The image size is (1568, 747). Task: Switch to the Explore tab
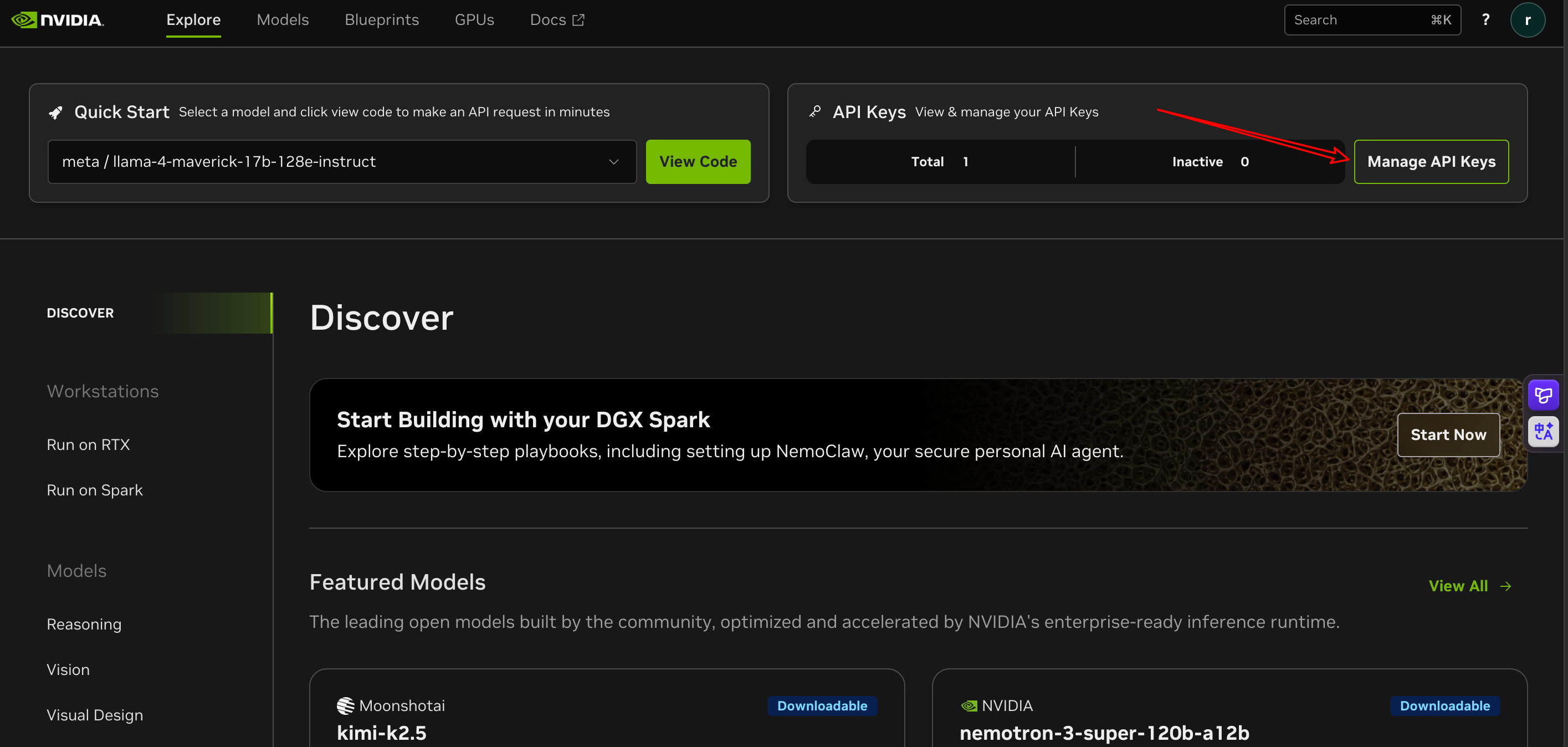coord(193,20)
